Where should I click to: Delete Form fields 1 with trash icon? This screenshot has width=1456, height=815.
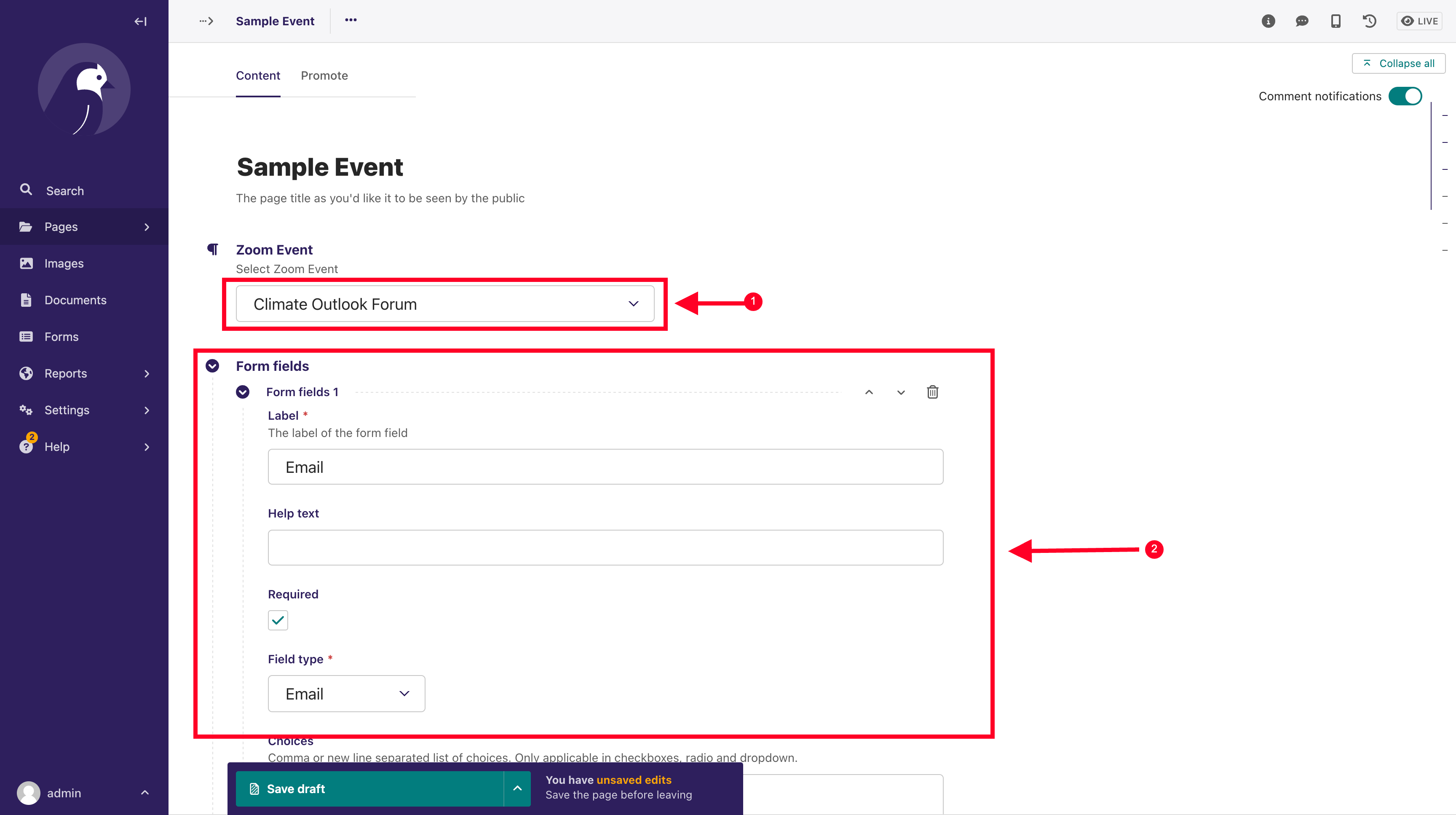(x=932, y=391)
